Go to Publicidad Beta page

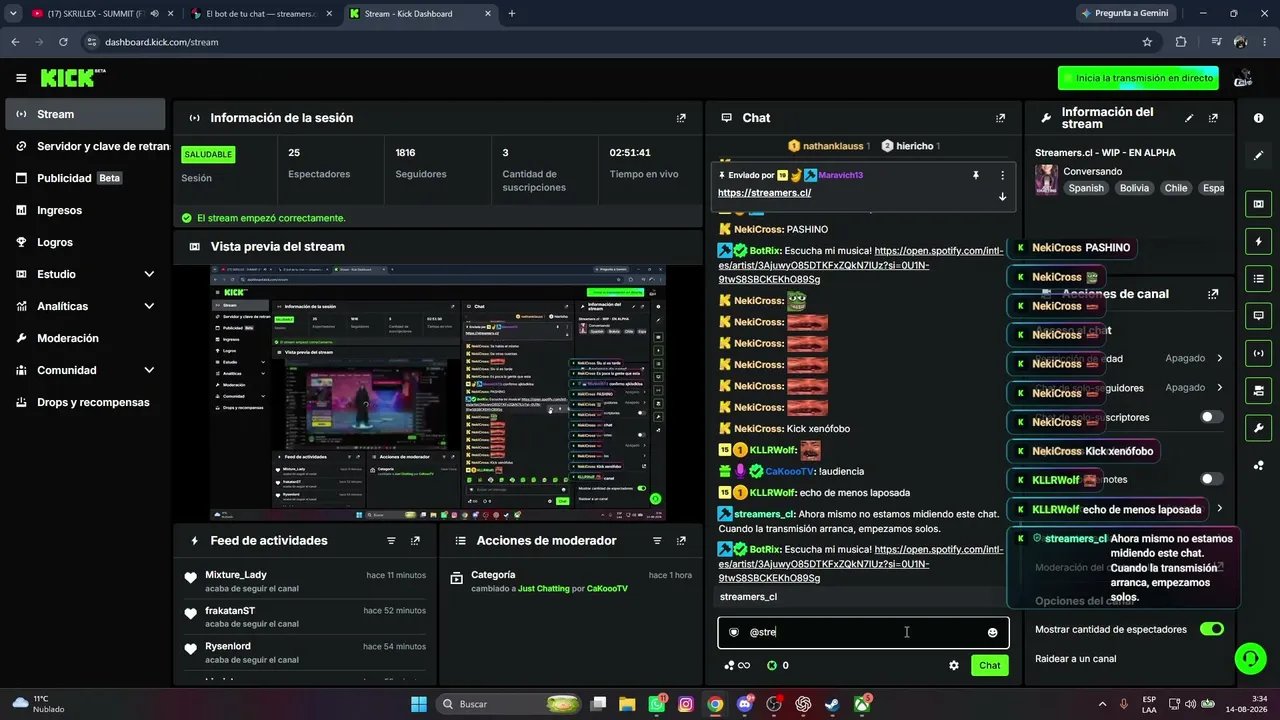tap(85, 178)
